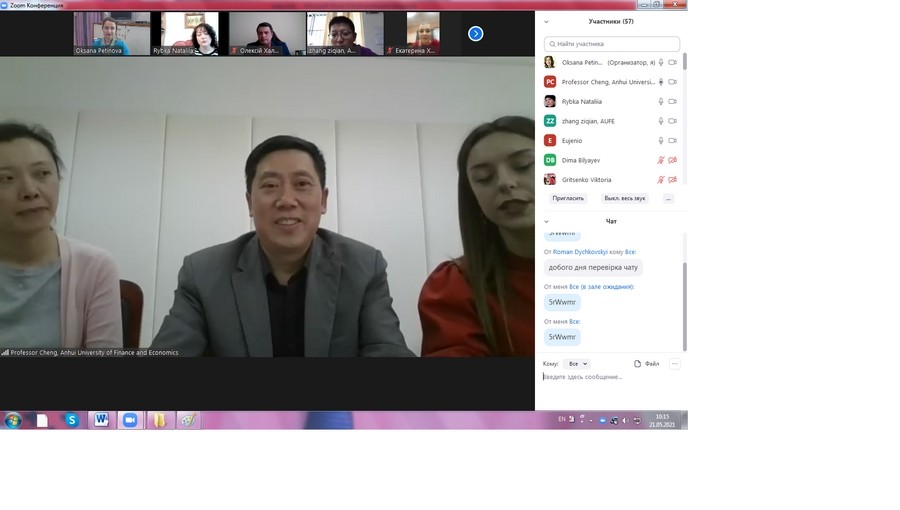Click the E avatar of Eujenio
This screenshot has width=900, height=510.
click(x=550, y=141)
